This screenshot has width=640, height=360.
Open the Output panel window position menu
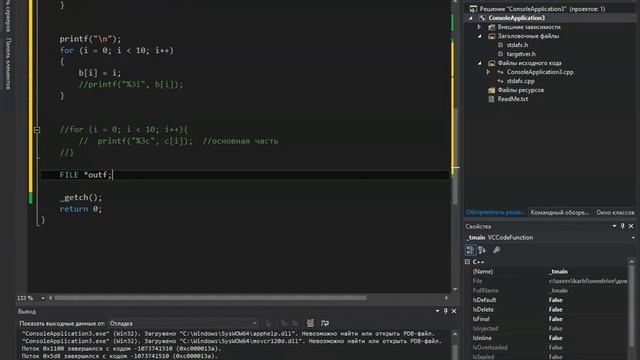pos(437,311)
